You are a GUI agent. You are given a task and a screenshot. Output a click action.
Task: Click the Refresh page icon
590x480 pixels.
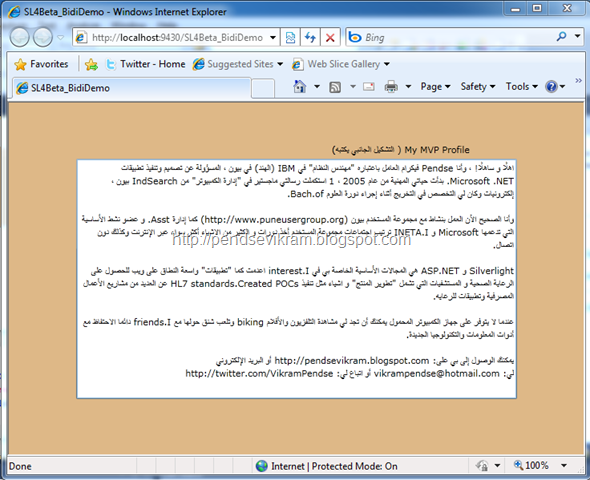tap(310, 37)
